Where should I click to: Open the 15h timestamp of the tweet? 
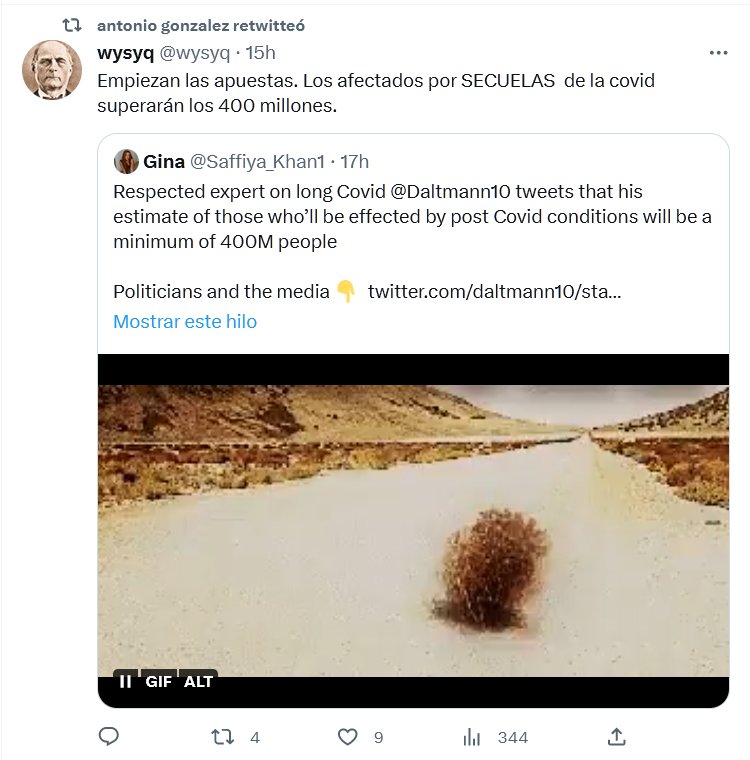pos(261,52)
